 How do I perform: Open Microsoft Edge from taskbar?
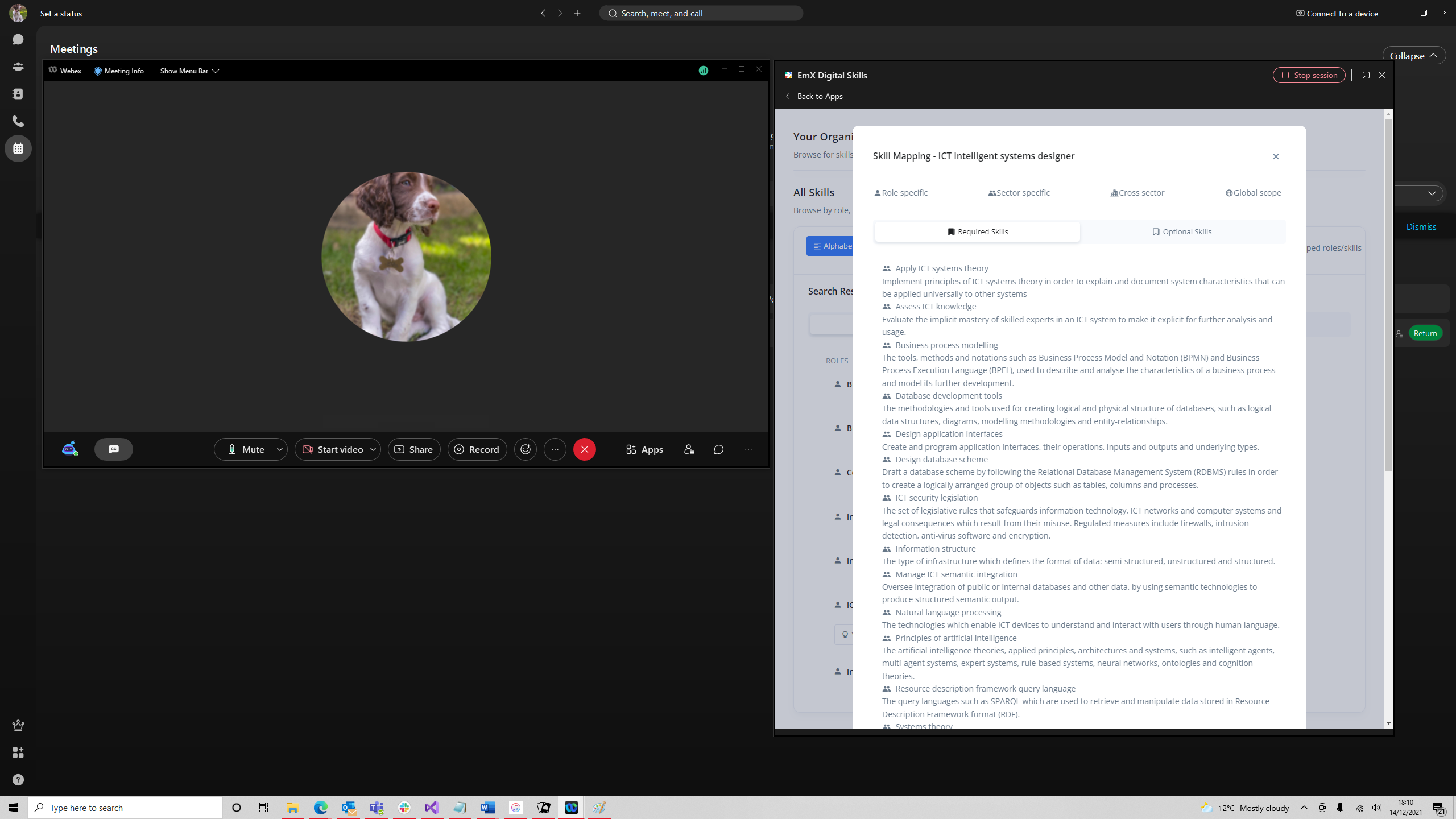pos(321,808)
